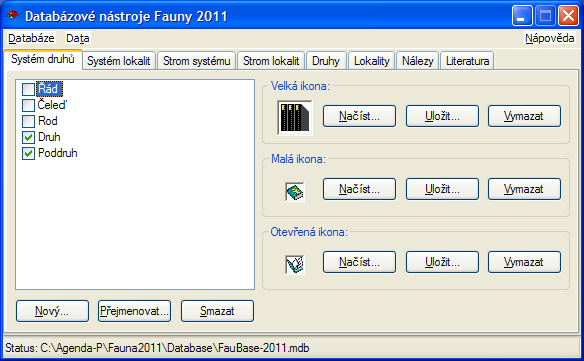Clear the large icon with Vymazat
This screenshot has height=361, width=584.
tap(524, 116)
